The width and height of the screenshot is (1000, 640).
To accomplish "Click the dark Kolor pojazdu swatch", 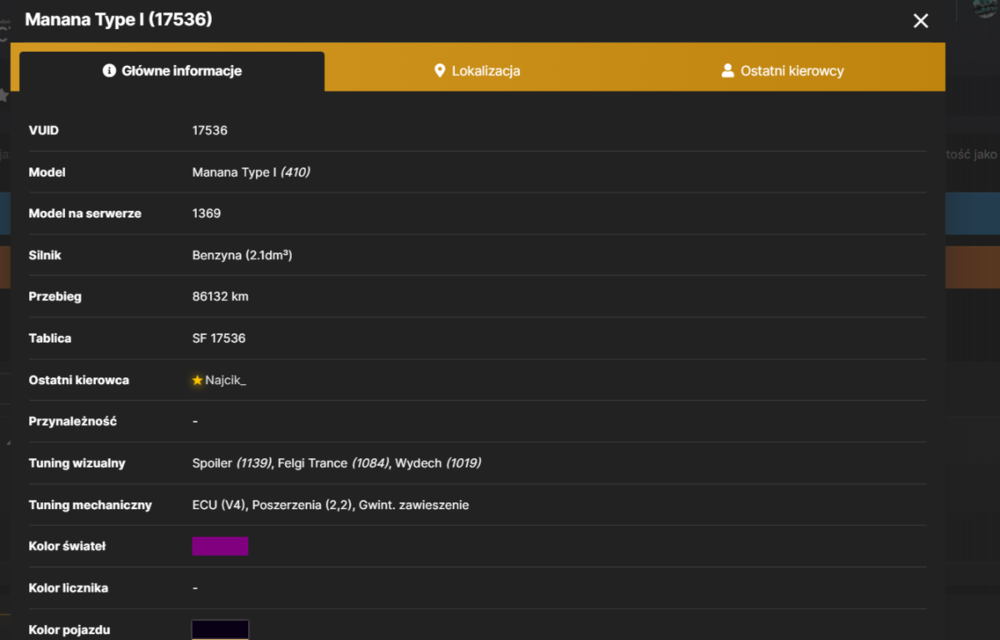I will (x=220, y=630).
